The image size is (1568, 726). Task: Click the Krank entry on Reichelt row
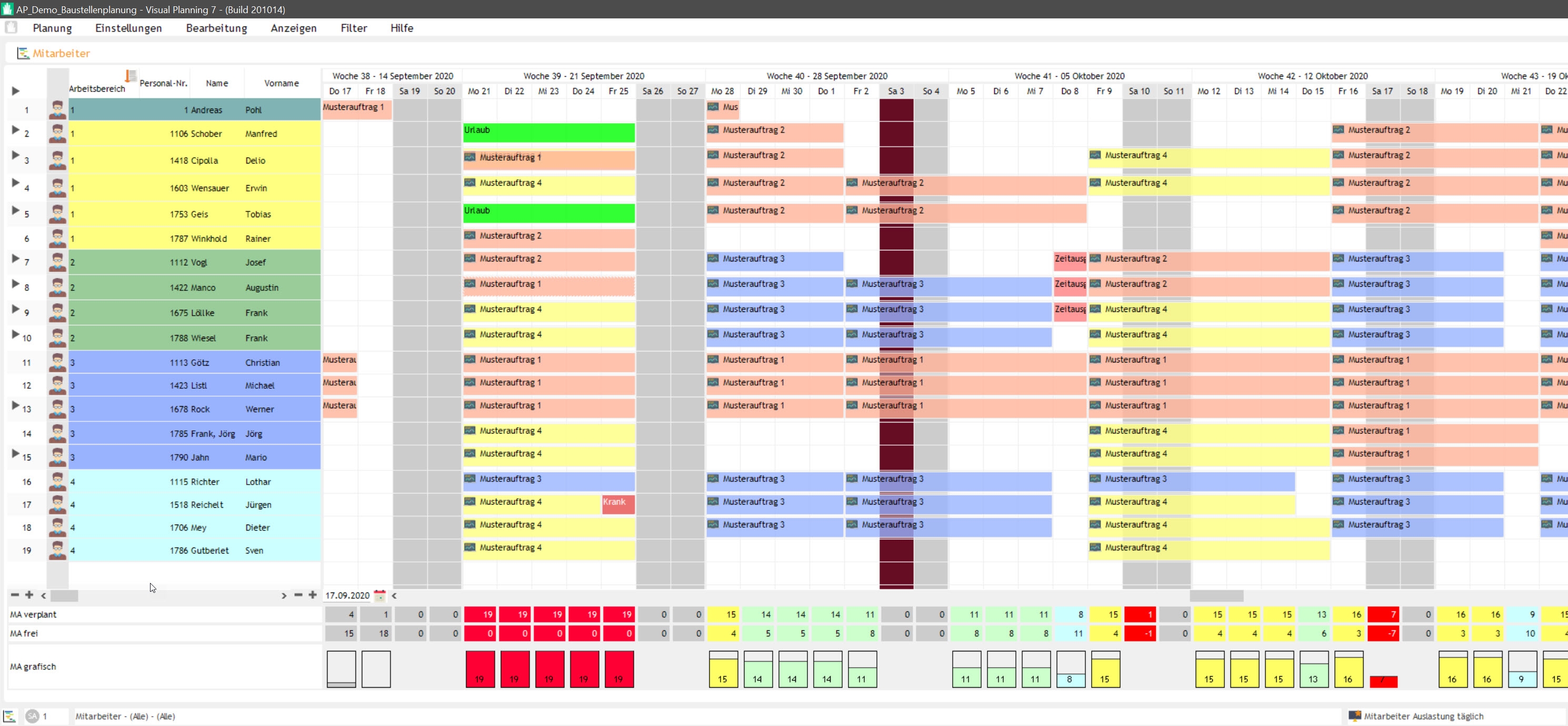tap(617, 503)
